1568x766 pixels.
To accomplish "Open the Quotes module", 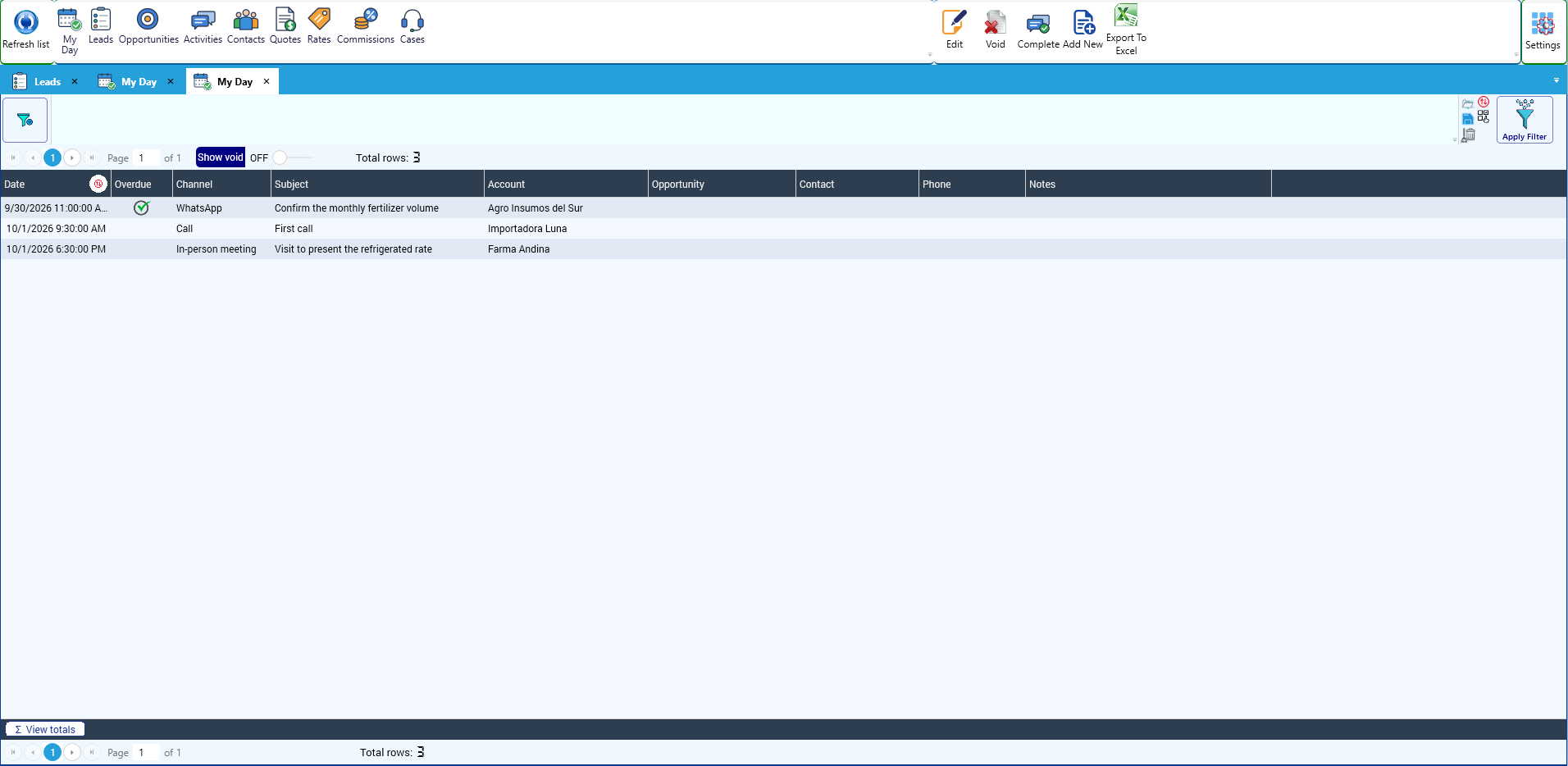I will click(x=285, y=25).
